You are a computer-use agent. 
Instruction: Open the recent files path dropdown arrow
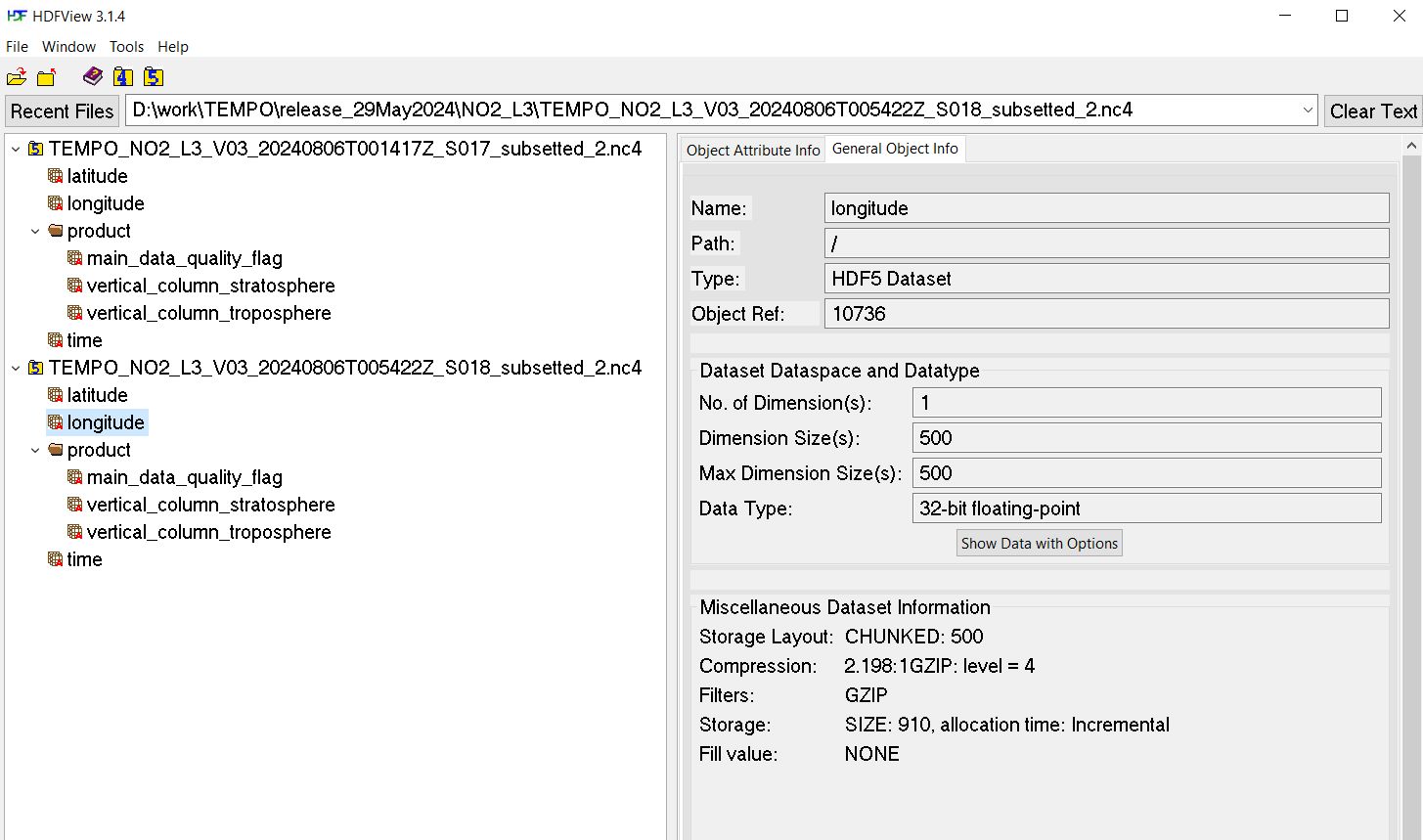click(1308, 111)
